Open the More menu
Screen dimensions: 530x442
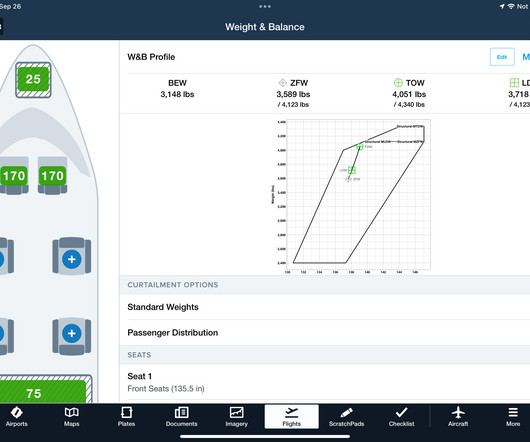[x=513, y=417]
